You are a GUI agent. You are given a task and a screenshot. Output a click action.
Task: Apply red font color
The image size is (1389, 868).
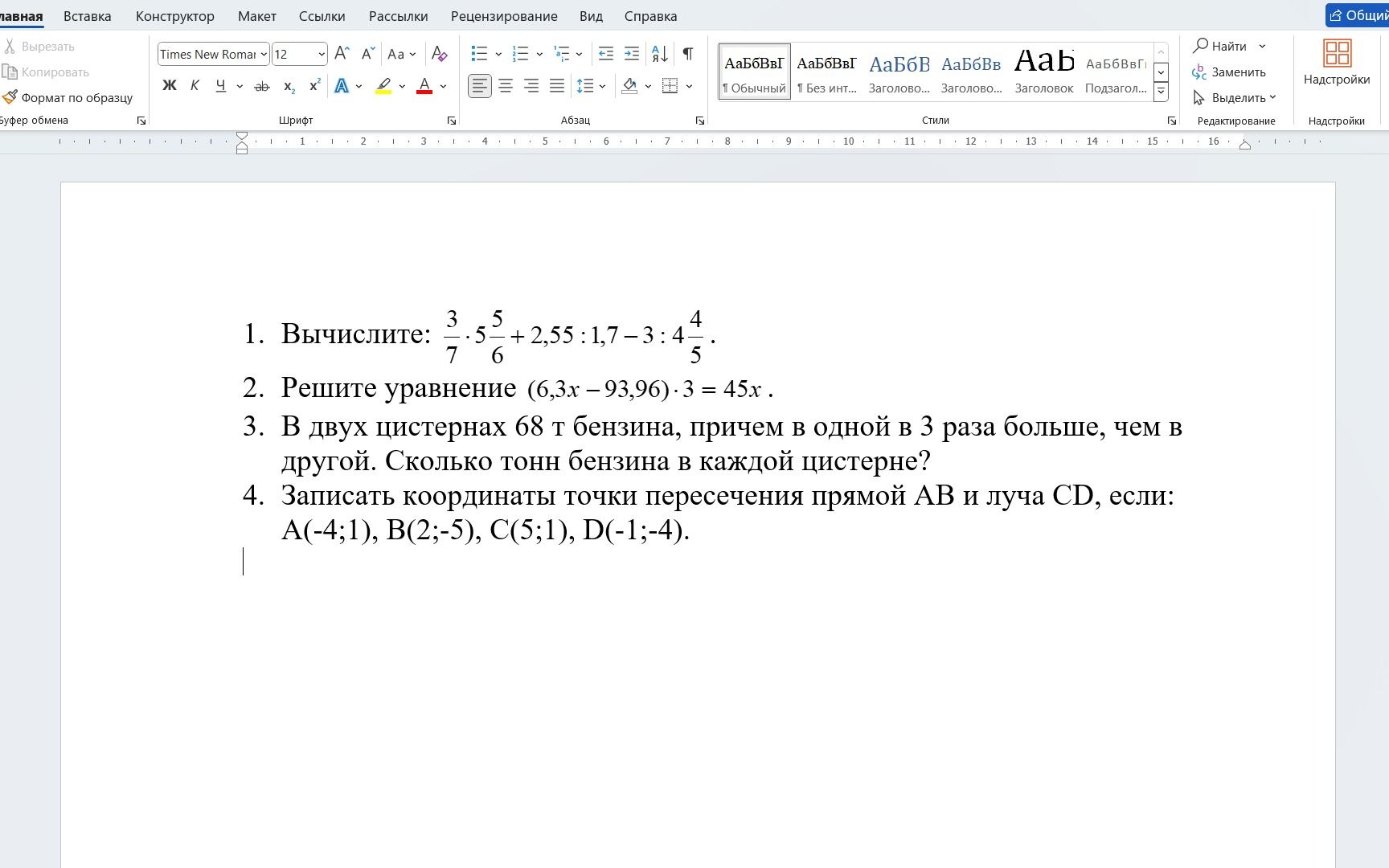[424, 86]
